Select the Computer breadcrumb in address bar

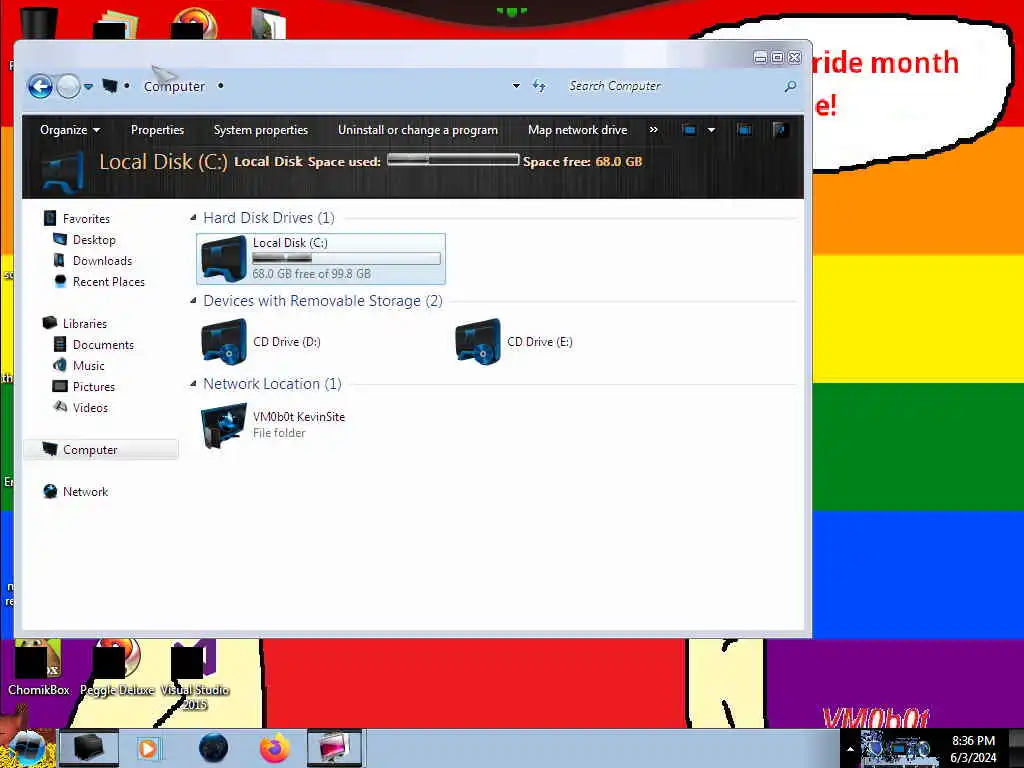[x=174, y=86]
